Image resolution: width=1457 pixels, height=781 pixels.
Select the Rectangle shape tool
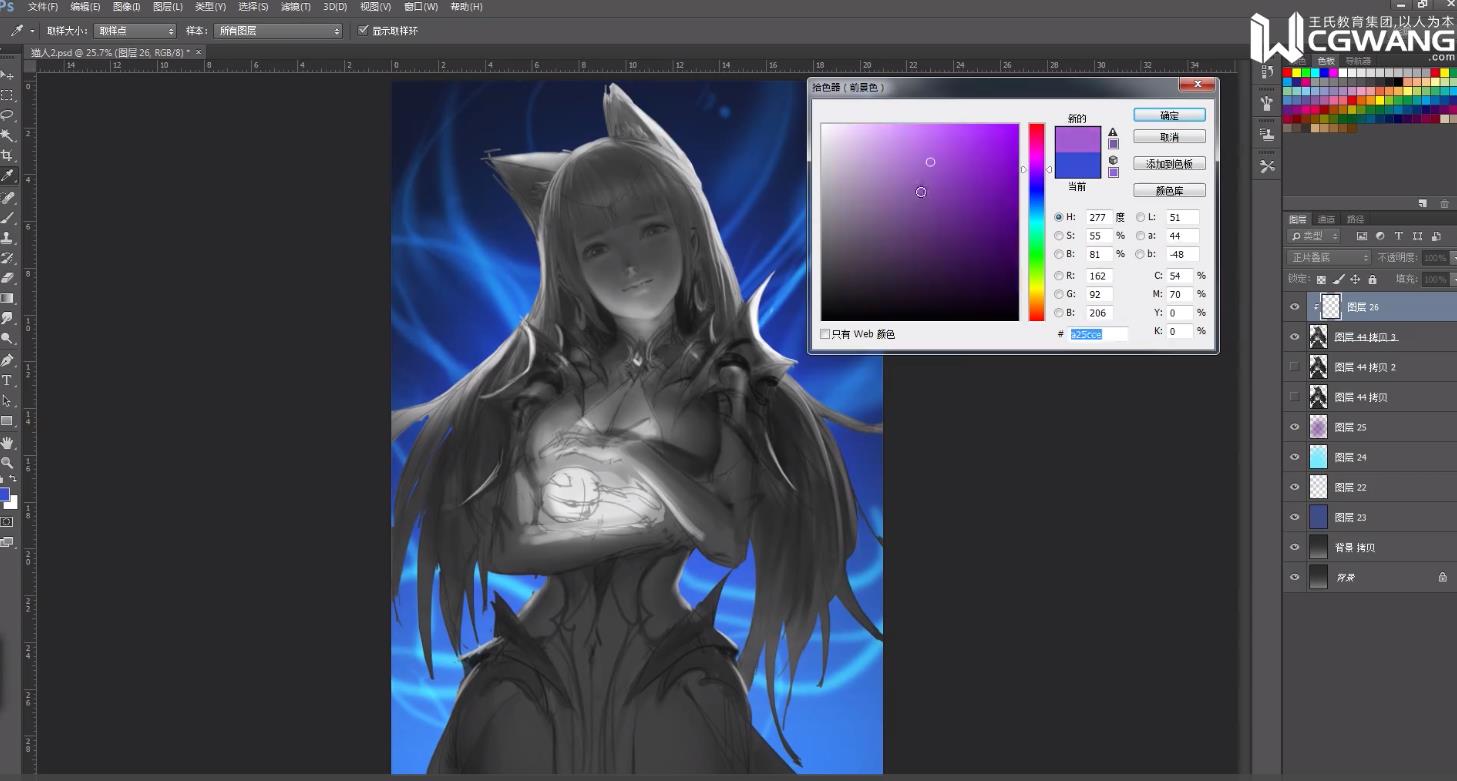(7, 421)
